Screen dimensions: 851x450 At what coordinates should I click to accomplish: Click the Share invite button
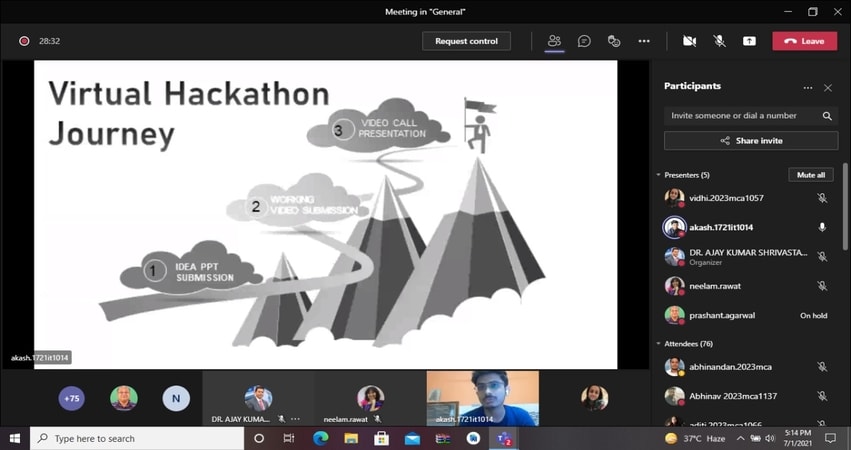coord(751,141)
